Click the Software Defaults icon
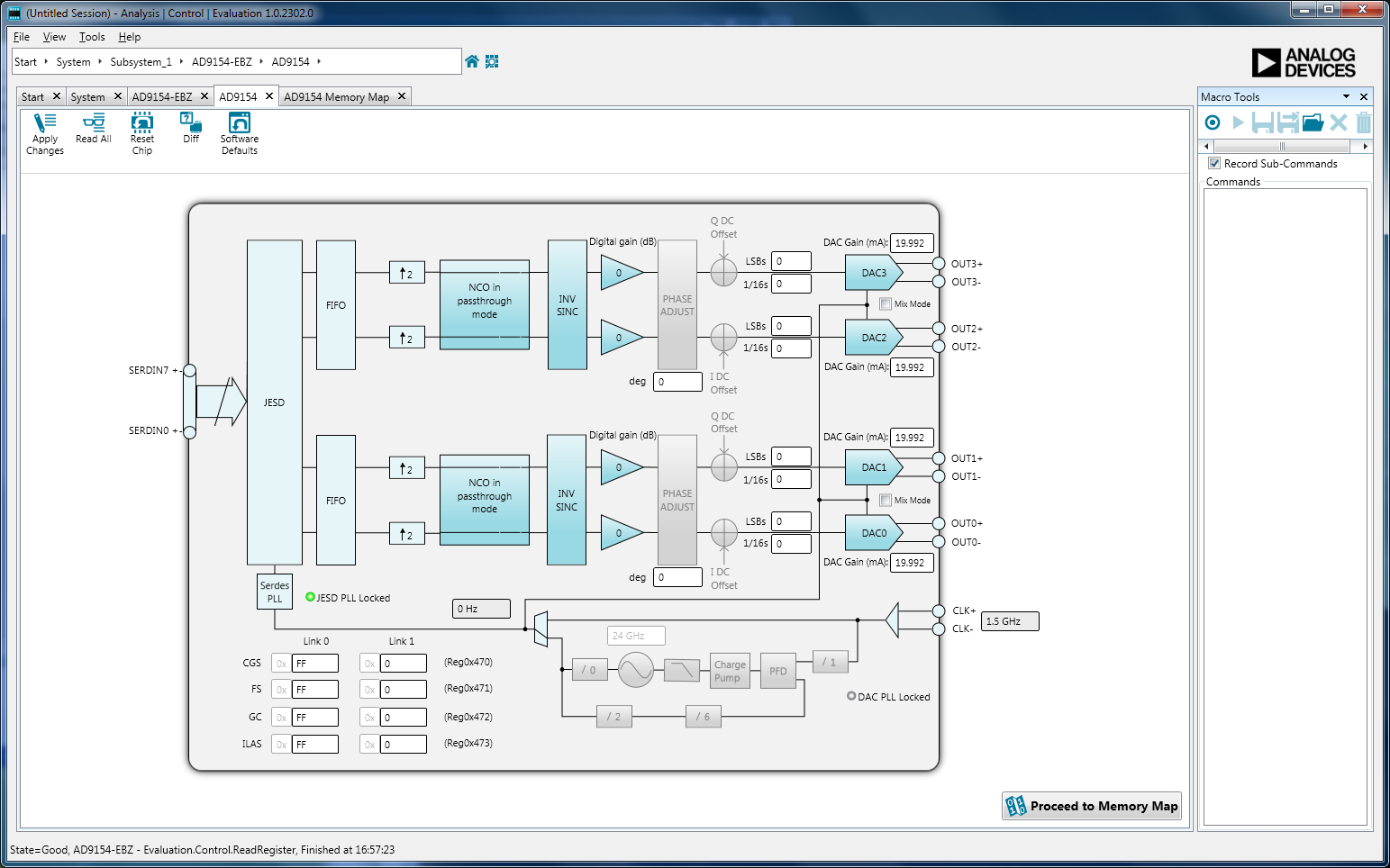The height and width of the screenshot is (868, 1390). tap(239, 123)
